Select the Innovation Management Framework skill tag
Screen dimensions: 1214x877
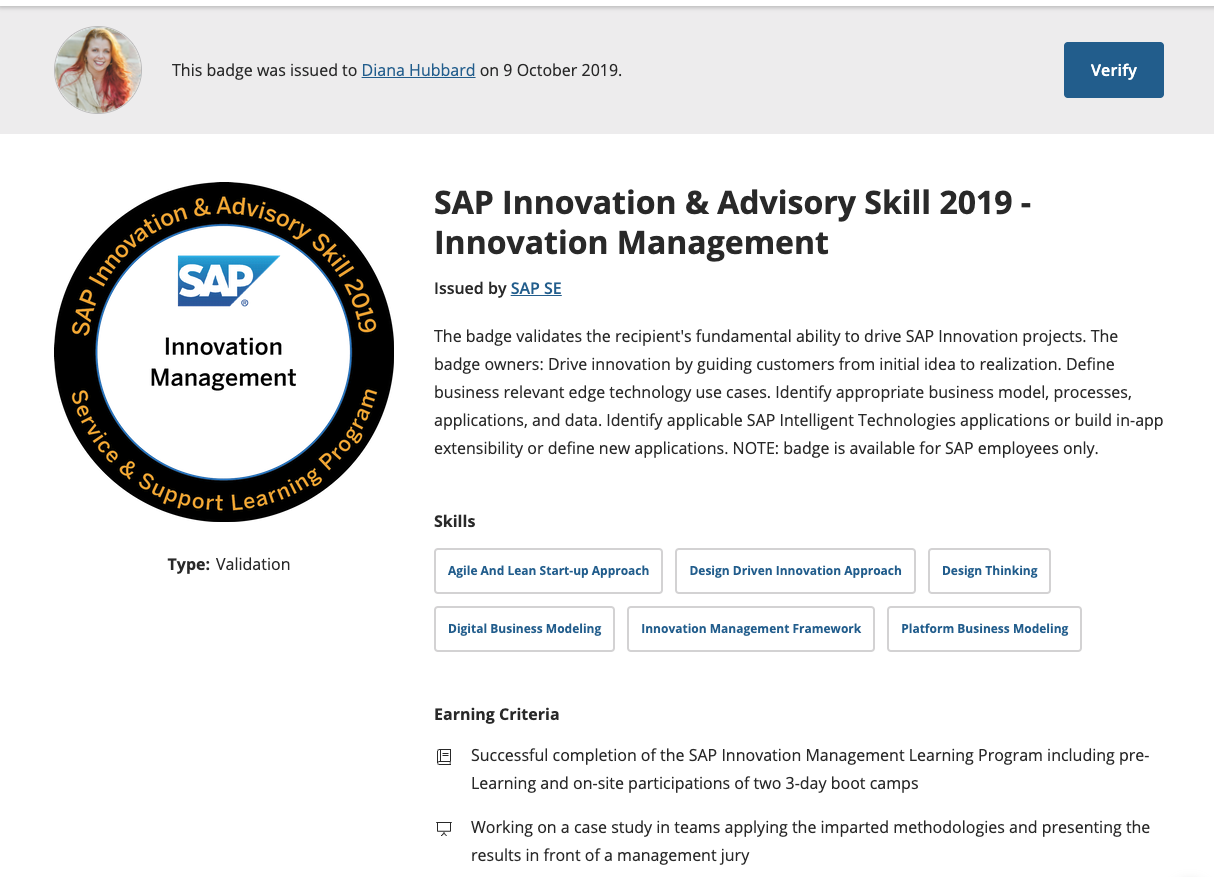[750, 629]
